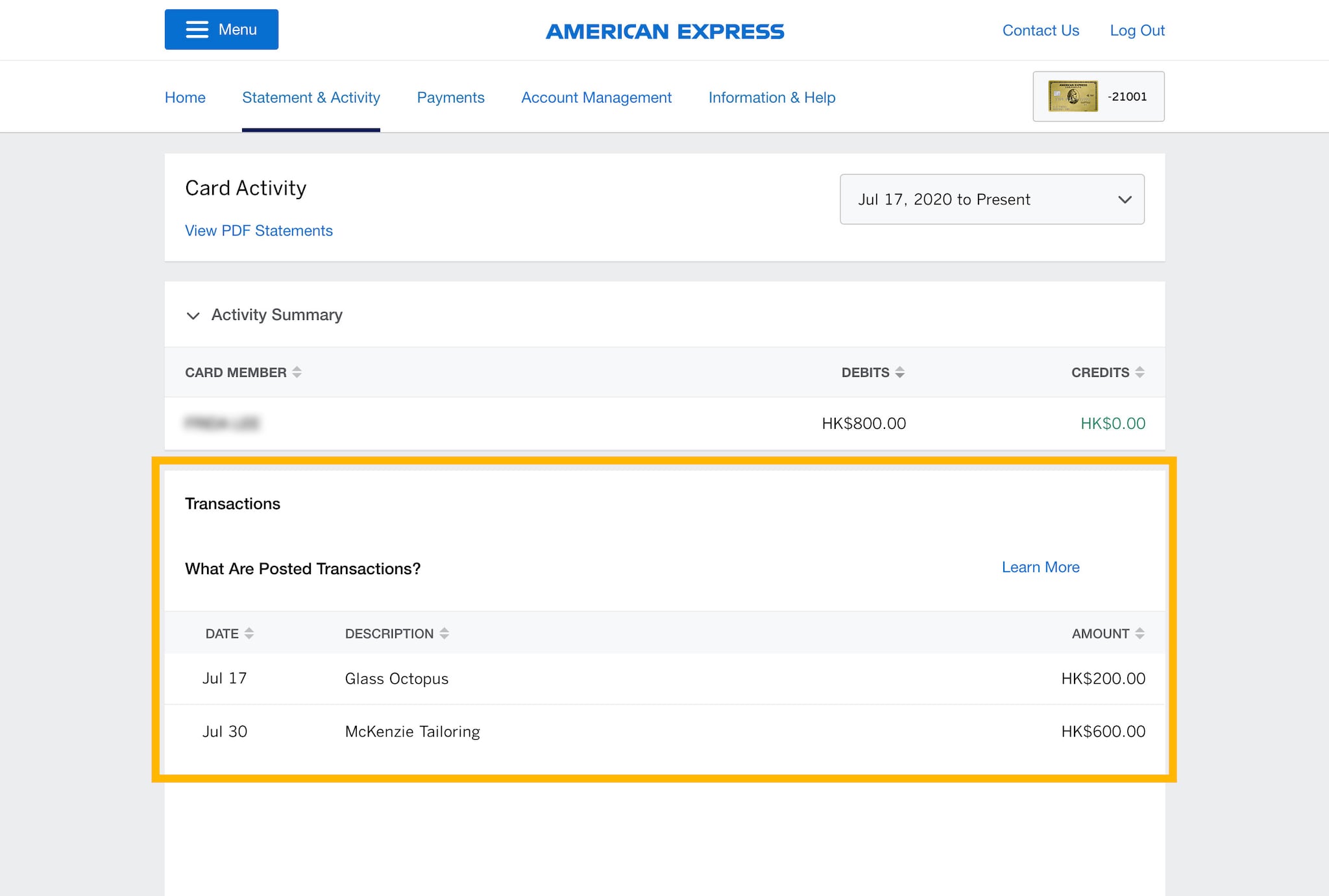The image size is (1329, 896).
Task: Collapse the Activity Summary section
Action: point(193,316)
